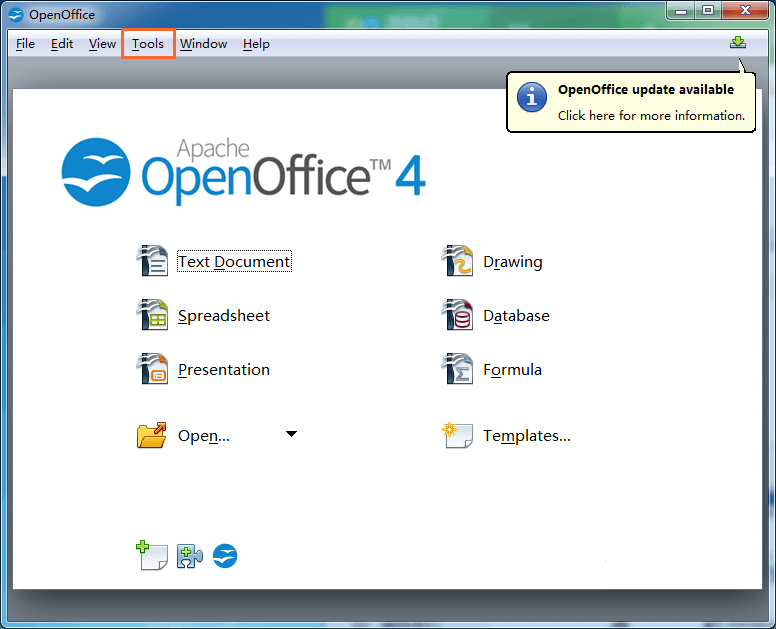Screen dimensions: 776x629
Task: Click the OpenOffice update available notification
Action: [650, 102]
